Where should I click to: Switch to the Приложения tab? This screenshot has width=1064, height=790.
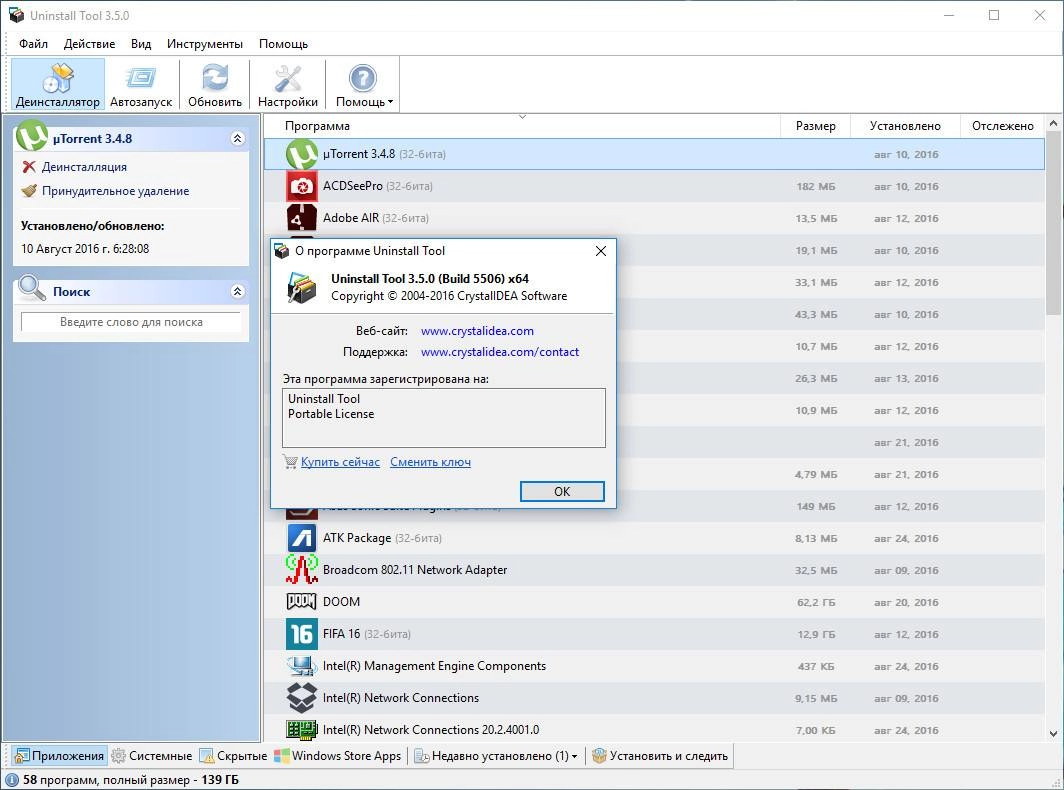point(59,755)
